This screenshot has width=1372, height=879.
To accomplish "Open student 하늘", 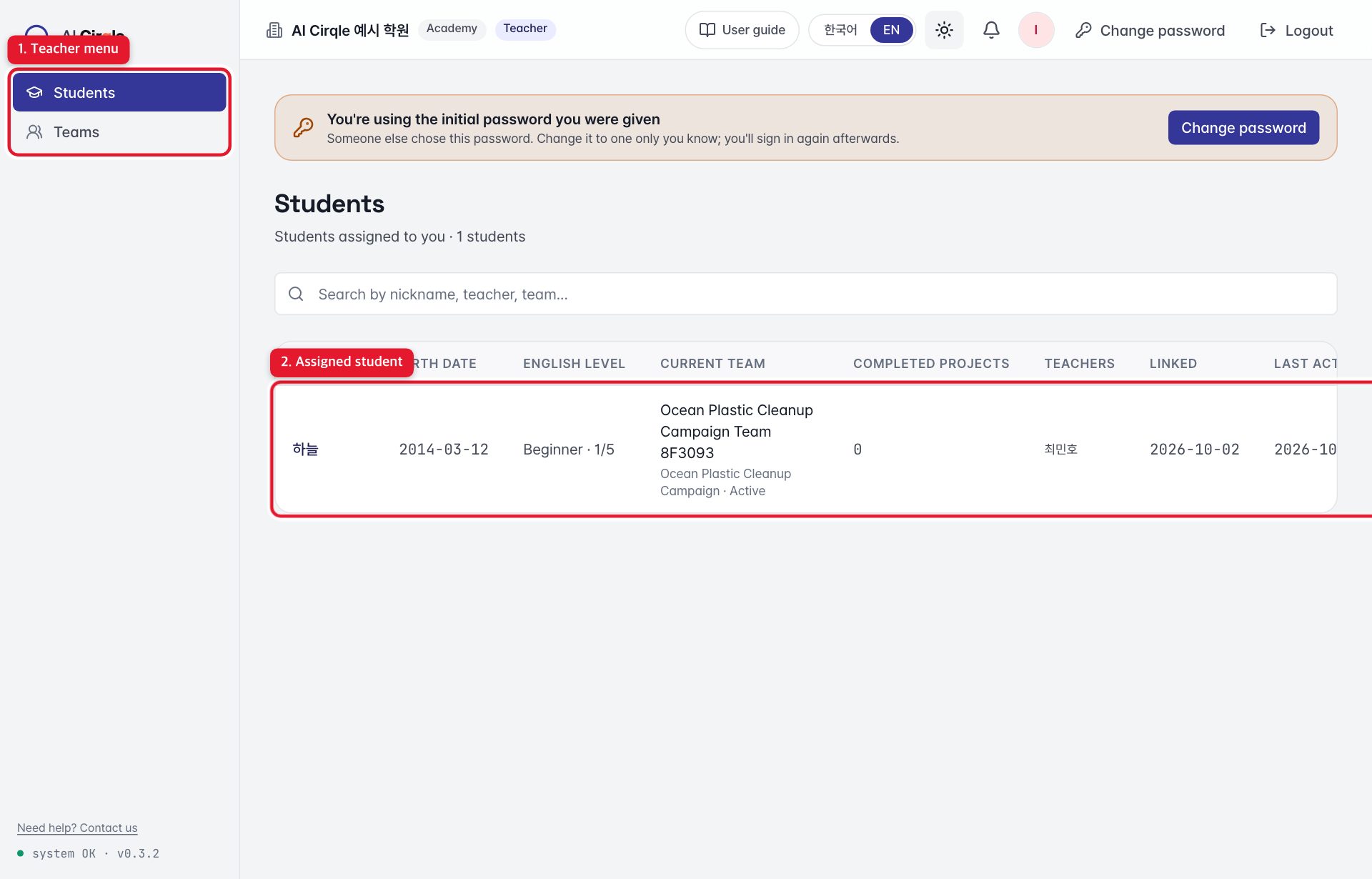I will point(305,450).
